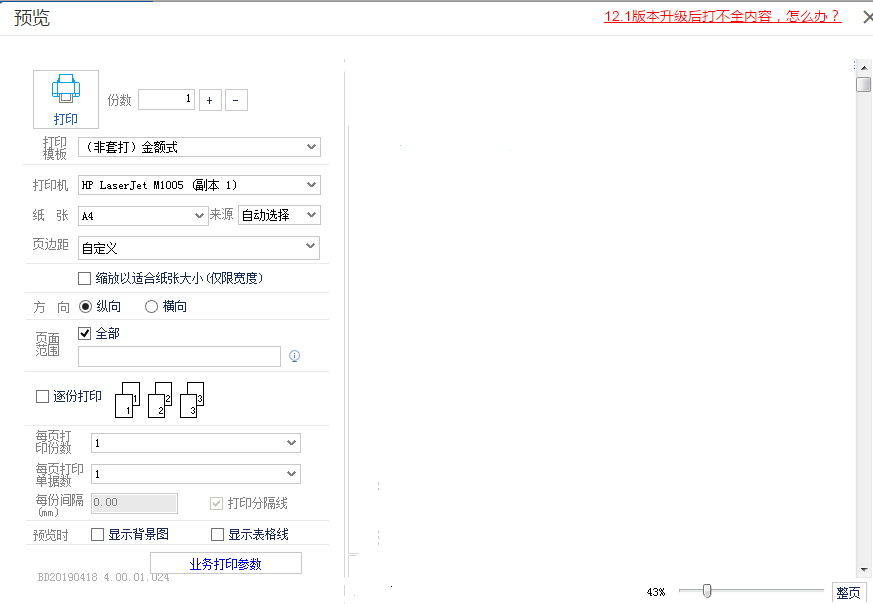Click the printer icon Print button
This screenshot has width=873, height=604.
tap(66, 99)
